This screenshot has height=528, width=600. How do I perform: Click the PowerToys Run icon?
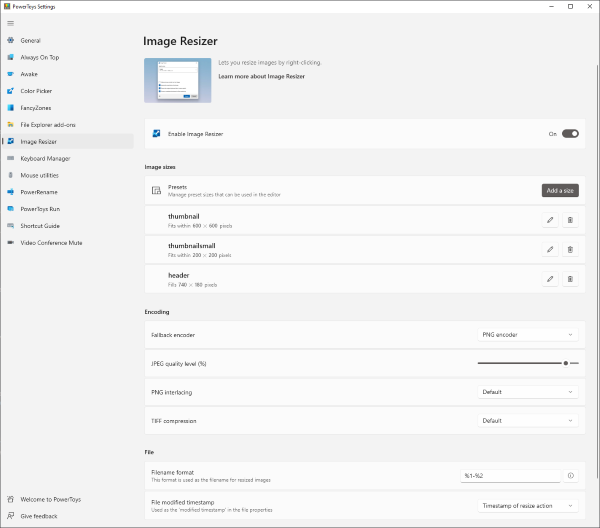click(x=11, y=209)
